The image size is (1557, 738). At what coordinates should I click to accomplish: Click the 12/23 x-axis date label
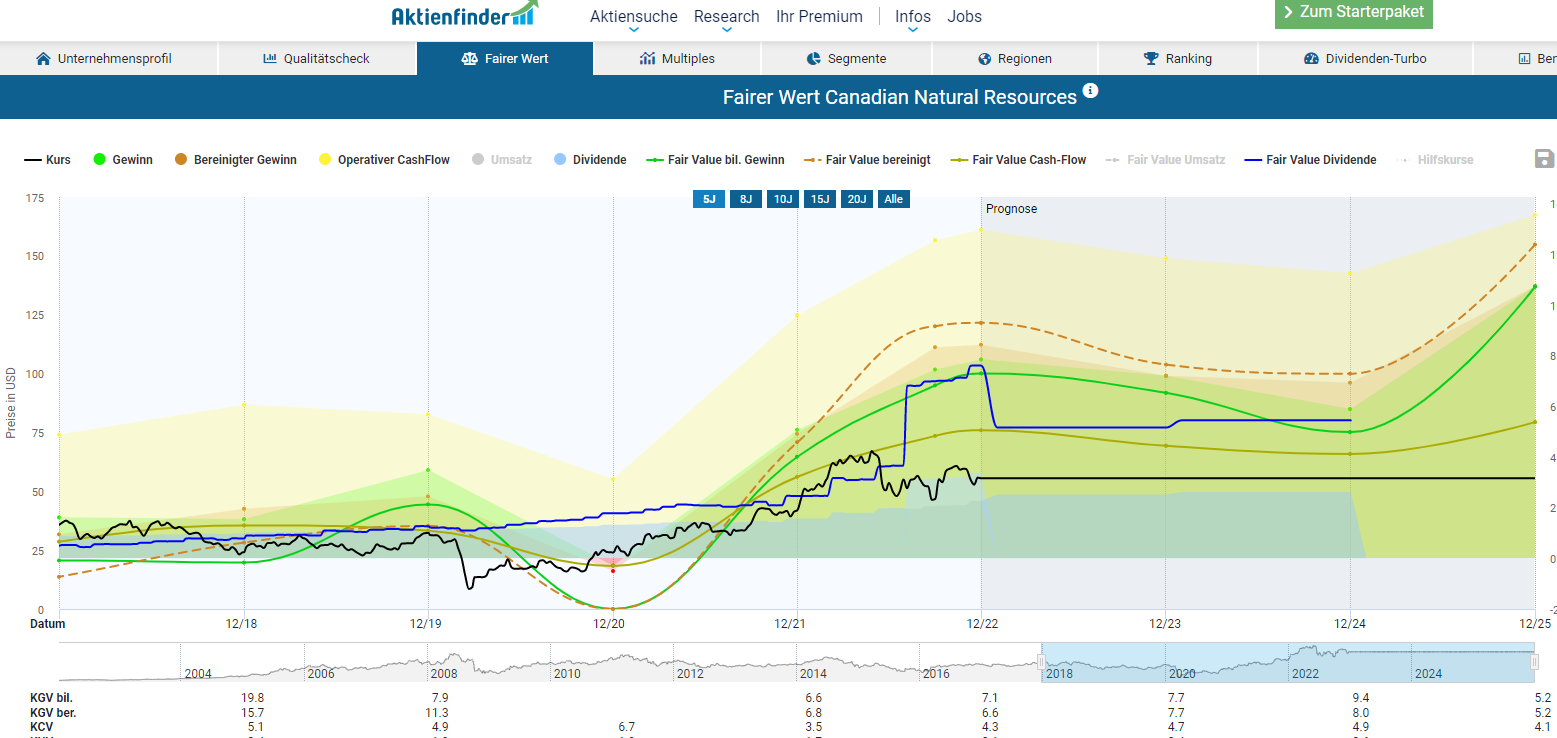click(1164, 624)
